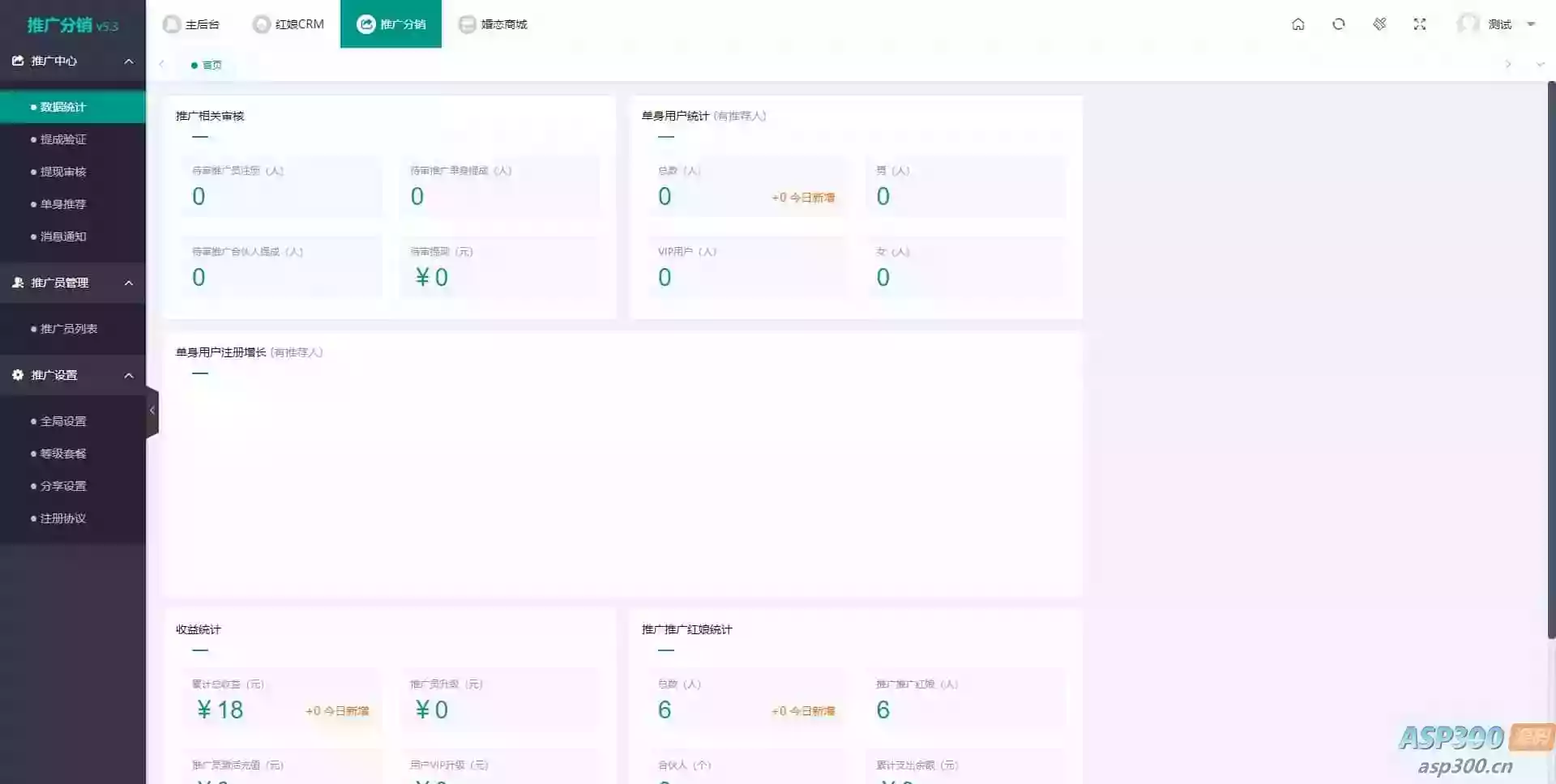The height and width of the screenshot is (784, 1556).
Task: Click the 推广设置 gear icon in the sidebar
Action: (x=16, y=374)
